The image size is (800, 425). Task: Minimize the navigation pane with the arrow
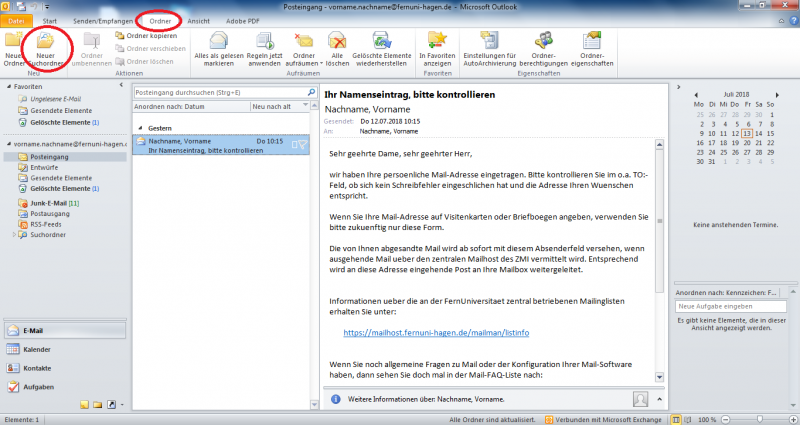point(121,85)
